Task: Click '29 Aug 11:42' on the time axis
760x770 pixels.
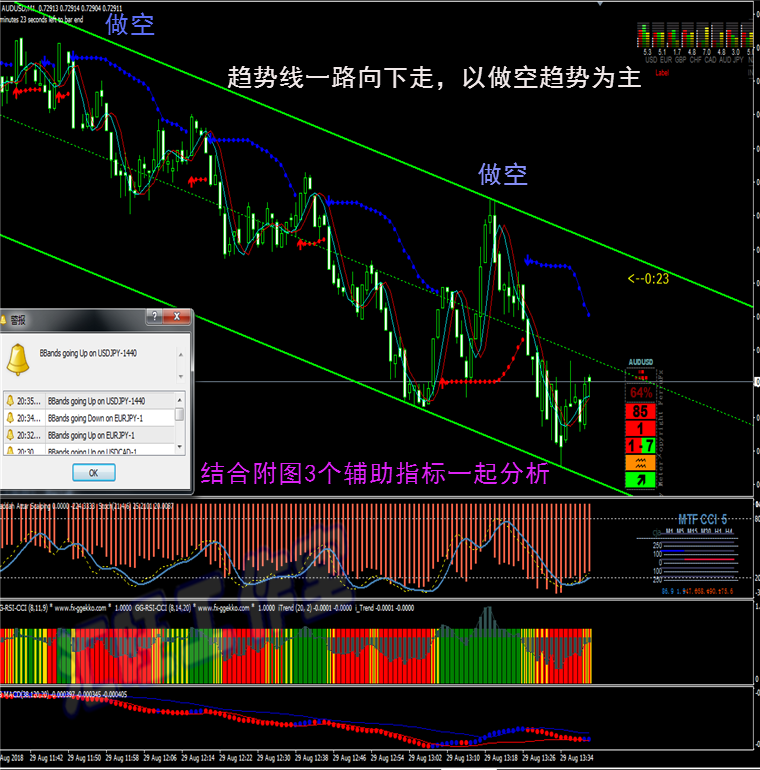Action: point(46,758)
